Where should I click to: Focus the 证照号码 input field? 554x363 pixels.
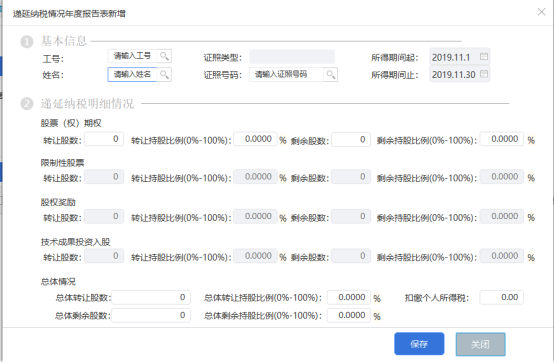(x=286, y=74)
